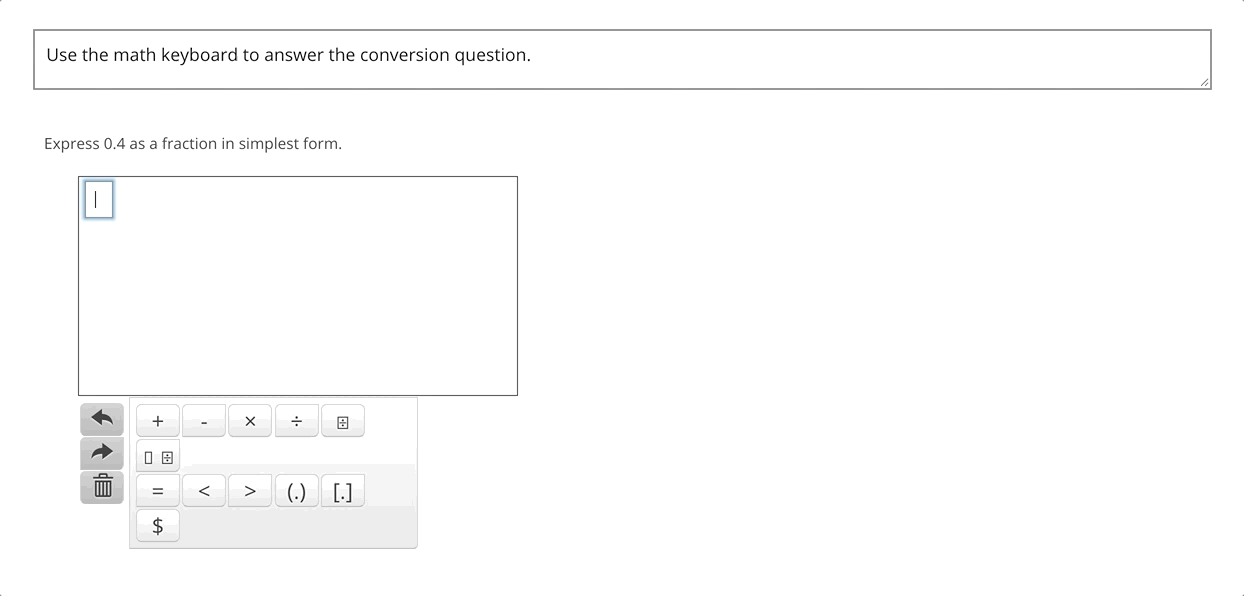Click the Redo arrow on the math keyboard

pos(101,452)
